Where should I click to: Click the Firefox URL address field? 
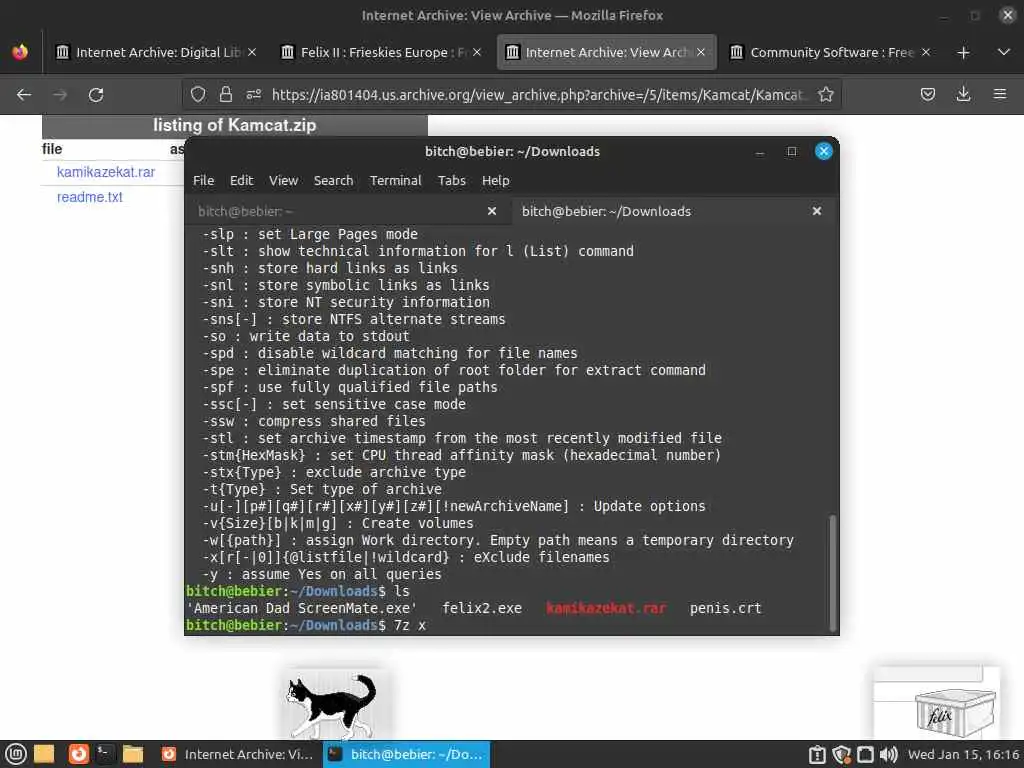(x=537, y=95)
